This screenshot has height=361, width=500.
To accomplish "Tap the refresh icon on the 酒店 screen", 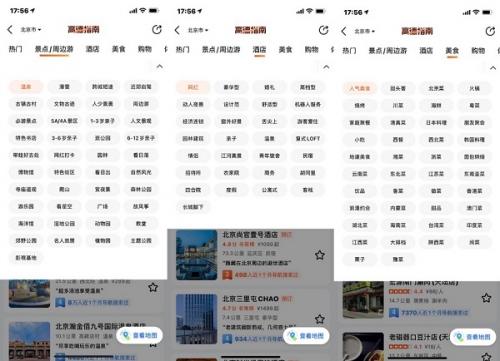I will [x=323, y=30].
